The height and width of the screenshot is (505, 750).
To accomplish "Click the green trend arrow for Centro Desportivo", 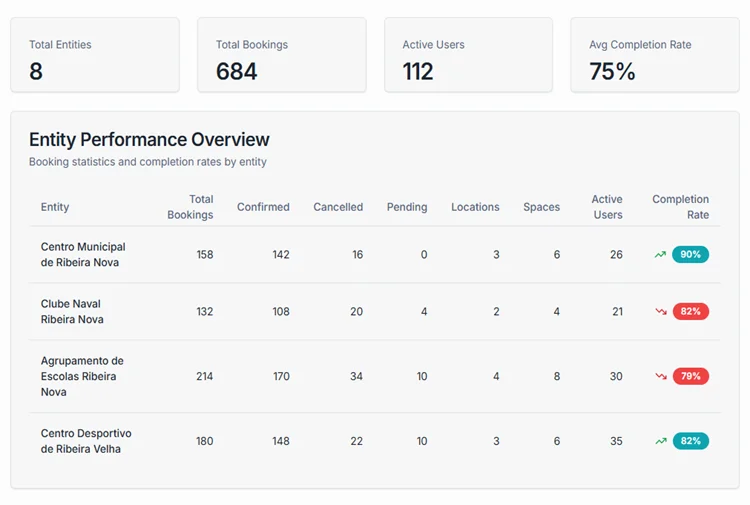I will coord(660,441).
